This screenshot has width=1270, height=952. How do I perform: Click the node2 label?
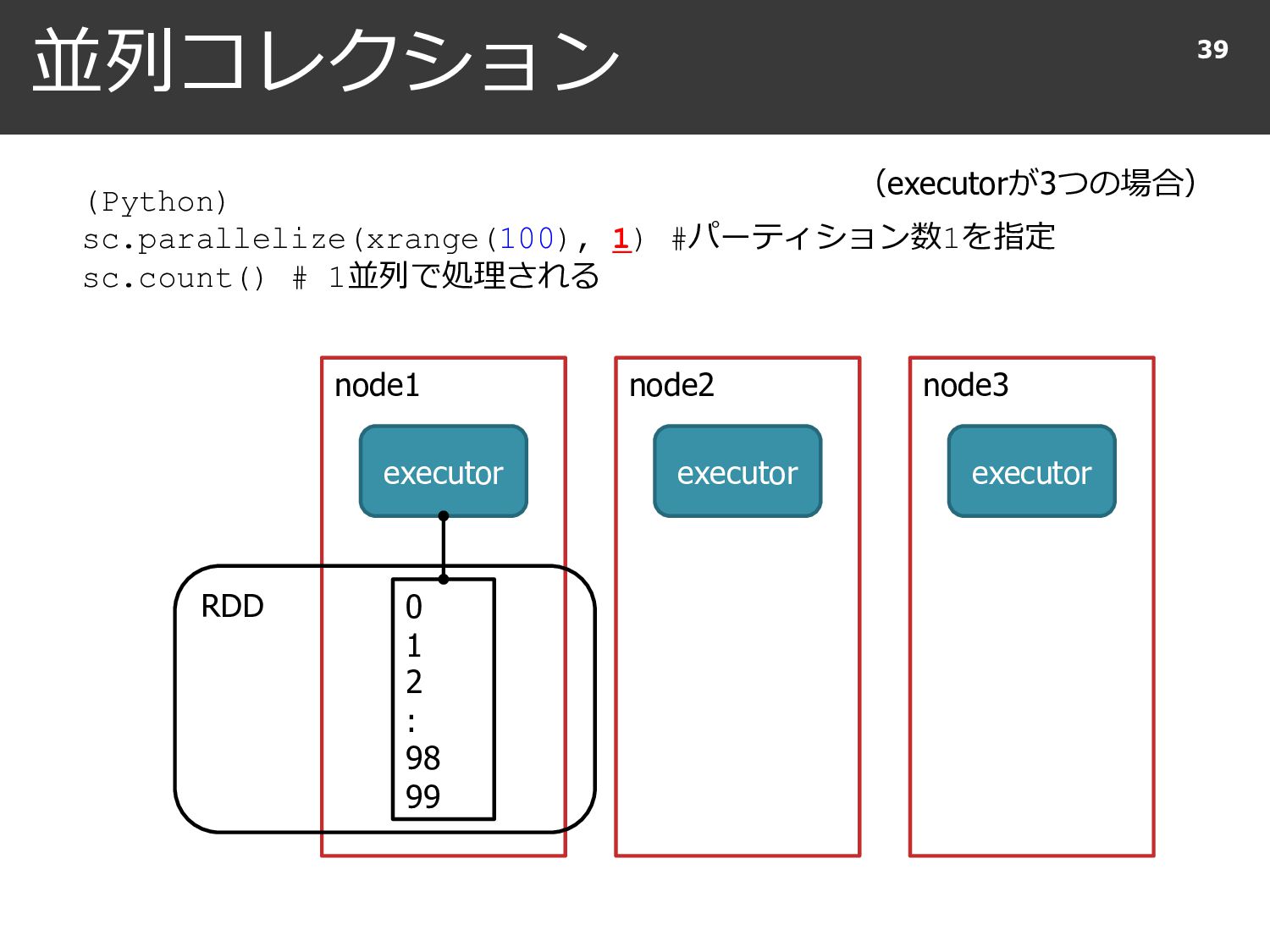671,386
